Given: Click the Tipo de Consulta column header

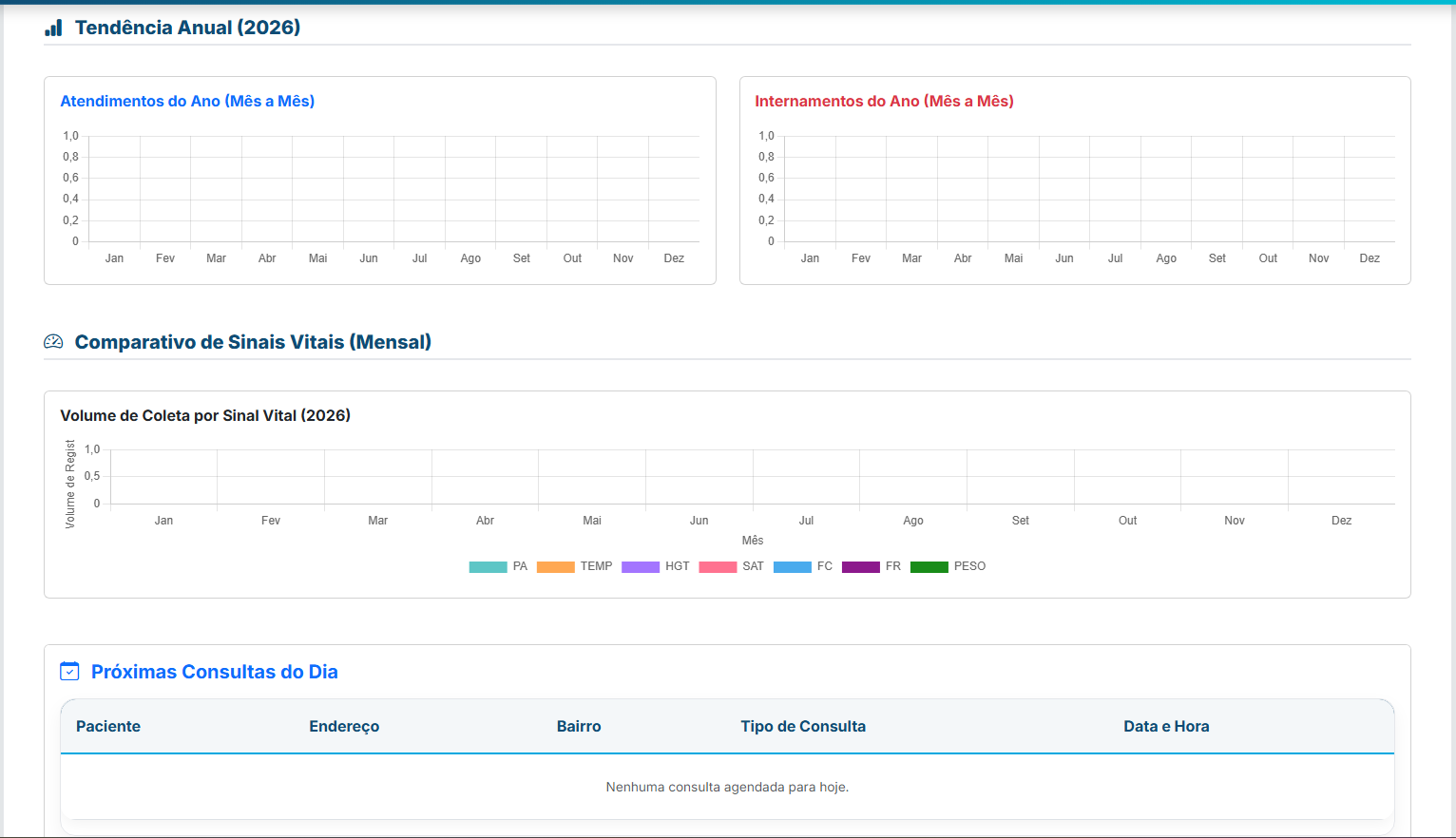Looking at the screenshot, I should [803, 727].
